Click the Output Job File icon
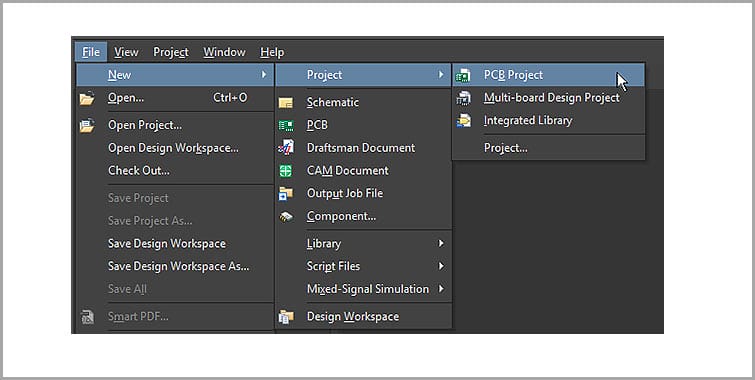This screenshot has height=380, width=755. point(286,194)
